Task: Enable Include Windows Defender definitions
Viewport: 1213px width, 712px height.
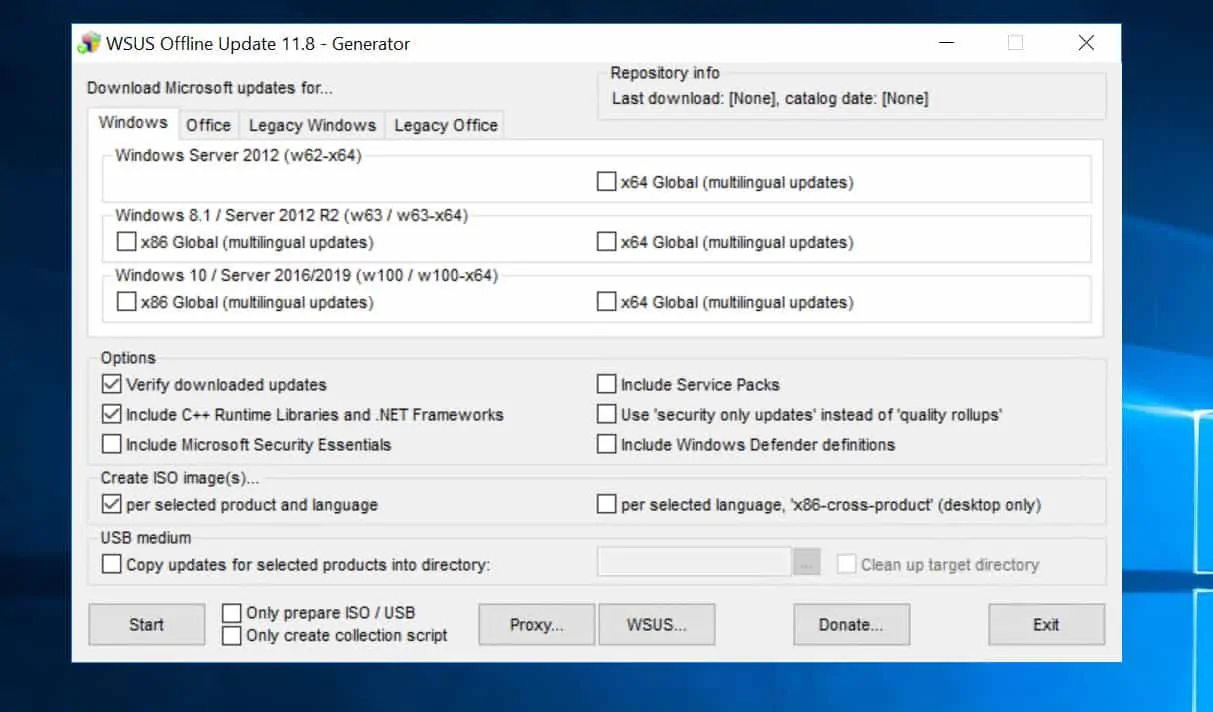Action: (x=606, y=444)
